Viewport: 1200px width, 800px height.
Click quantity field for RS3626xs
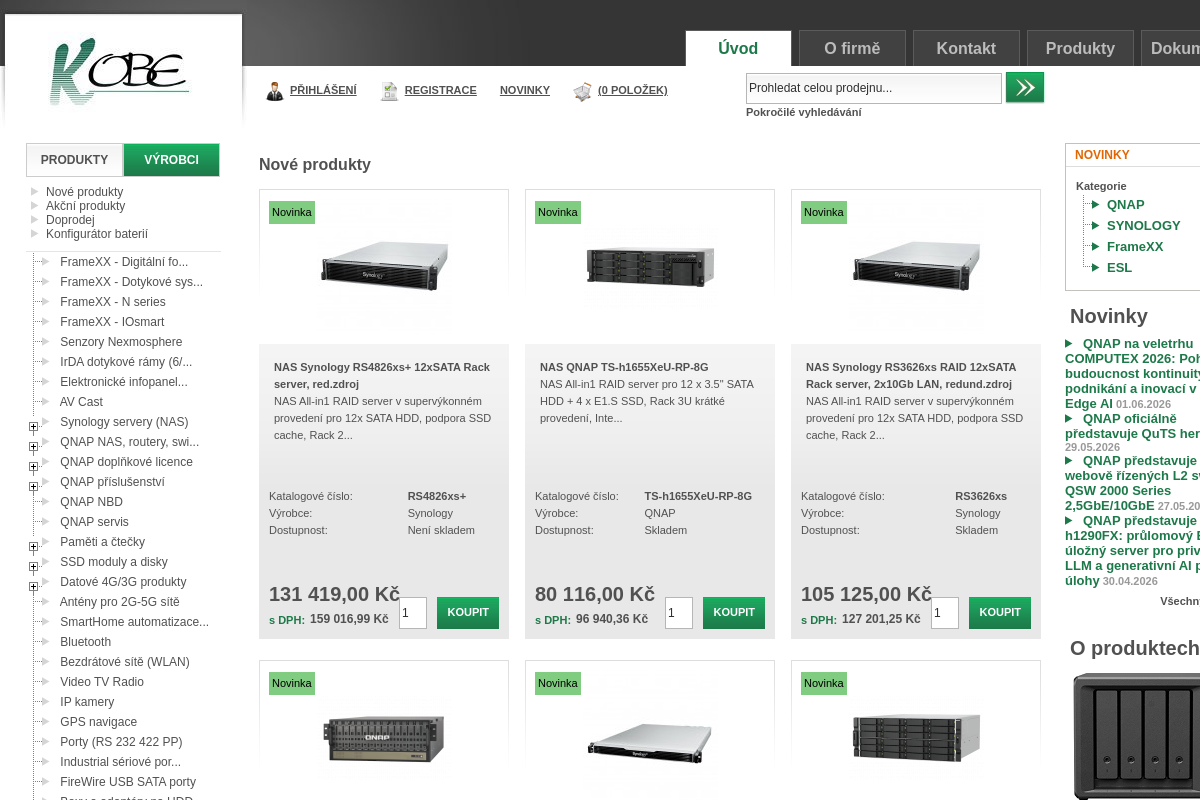click(945, 613)
